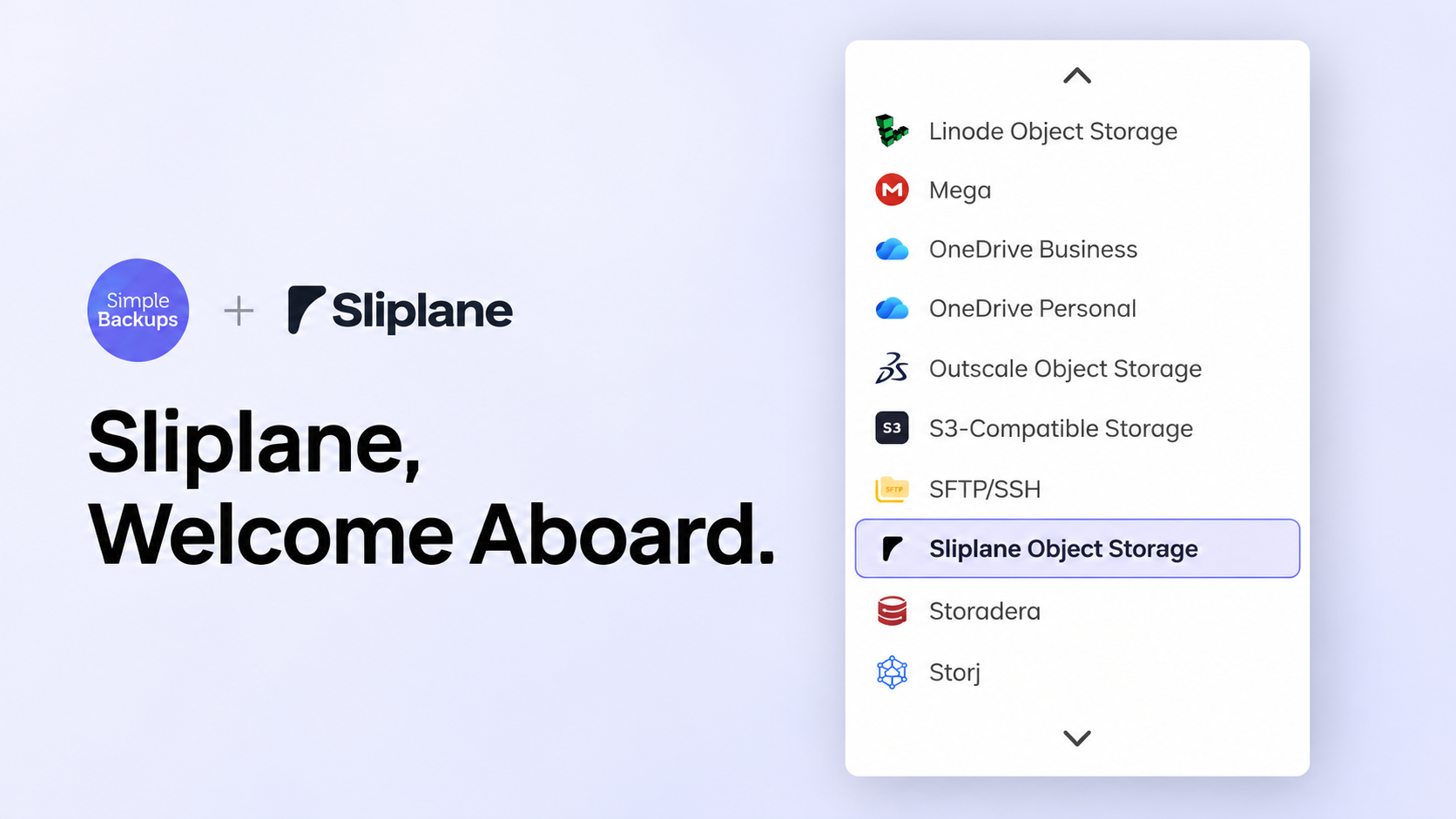Click the yellow SFTP folder icon
Viewport: 1456px width, 819px height.
(892, 489)
